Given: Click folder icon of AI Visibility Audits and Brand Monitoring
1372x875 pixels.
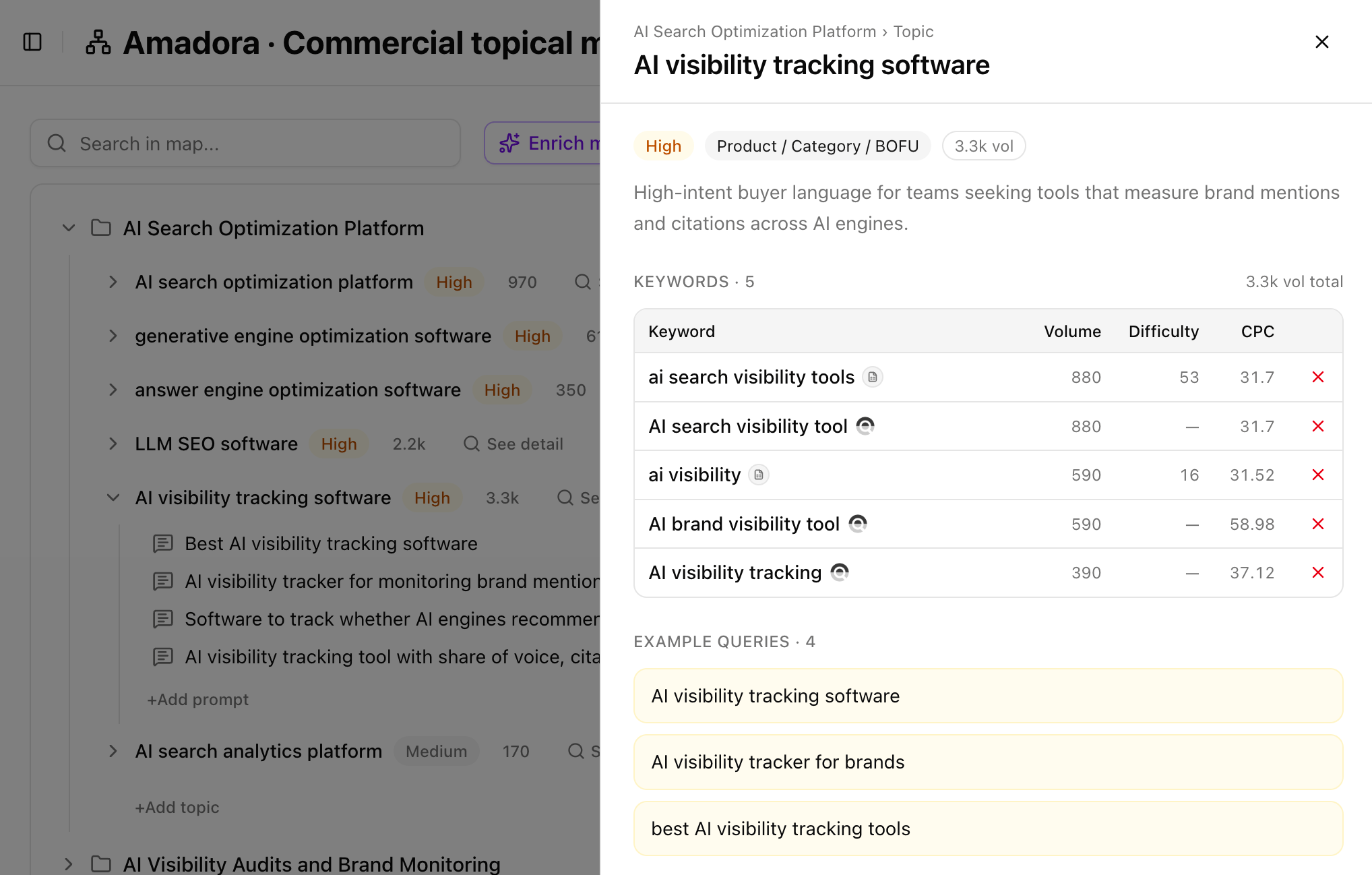Looking at the screenshot, I should click(x=101, y=864).
